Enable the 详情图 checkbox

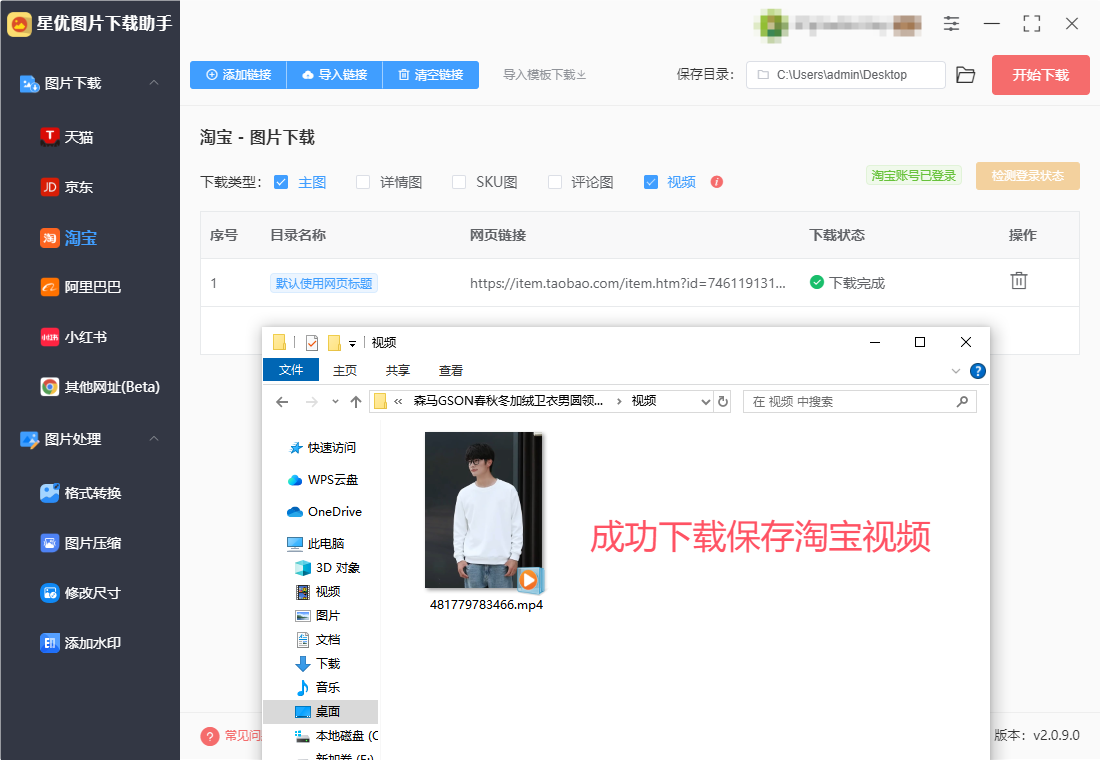point(363,182)
